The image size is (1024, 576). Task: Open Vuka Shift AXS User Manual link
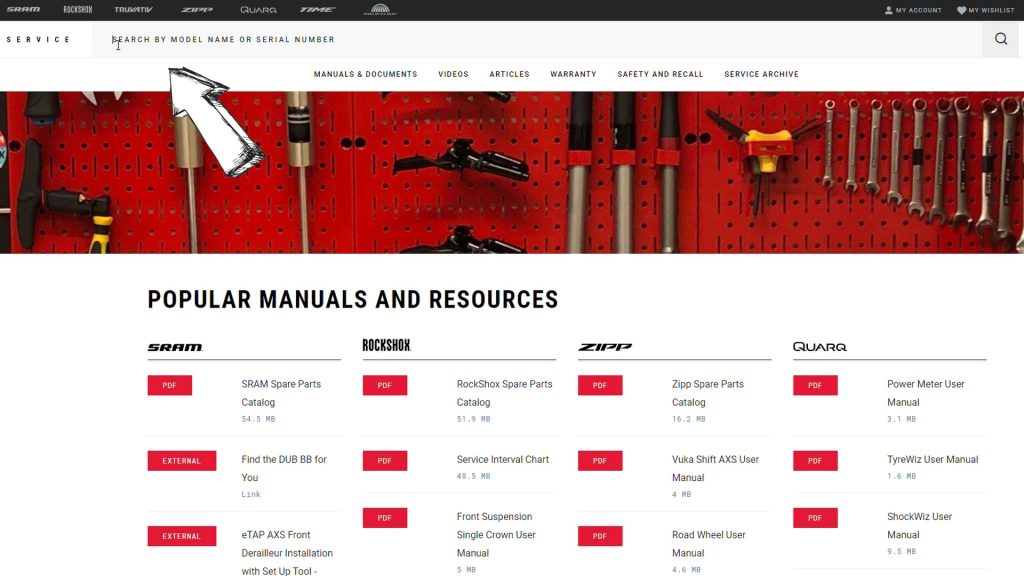tap(715, 468)
